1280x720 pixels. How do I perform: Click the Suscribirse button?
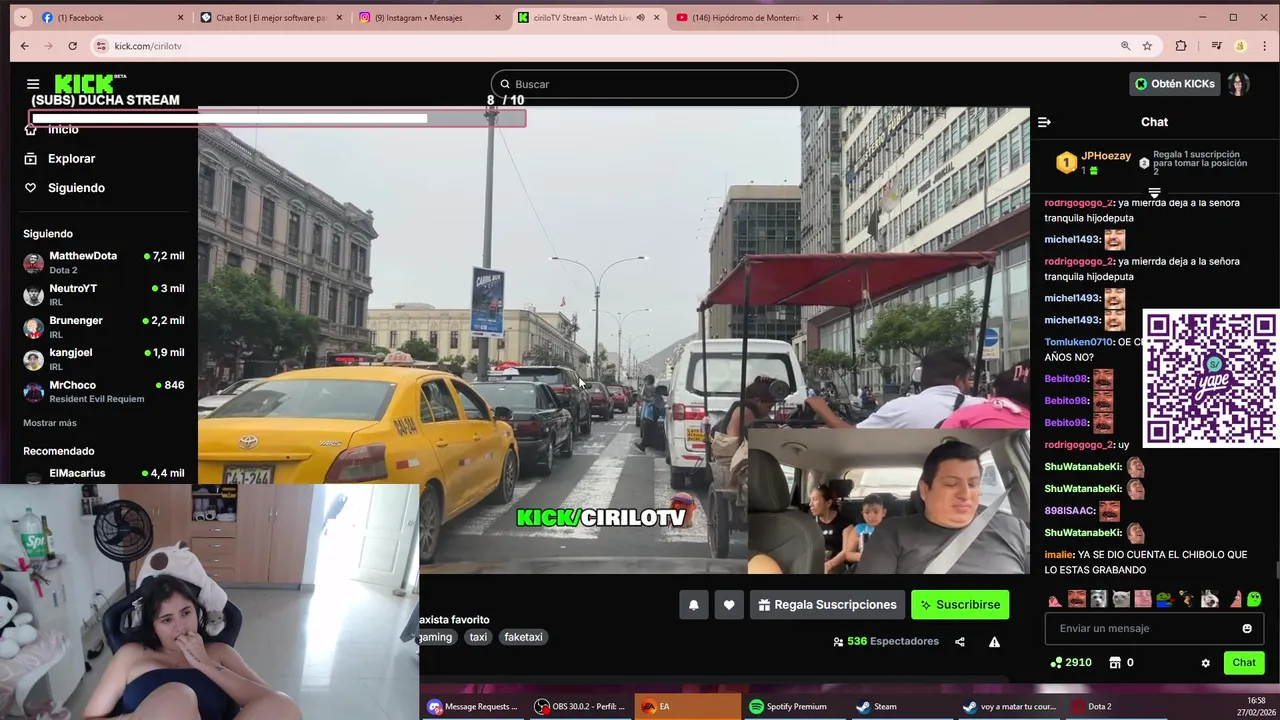tap(960, 605)
